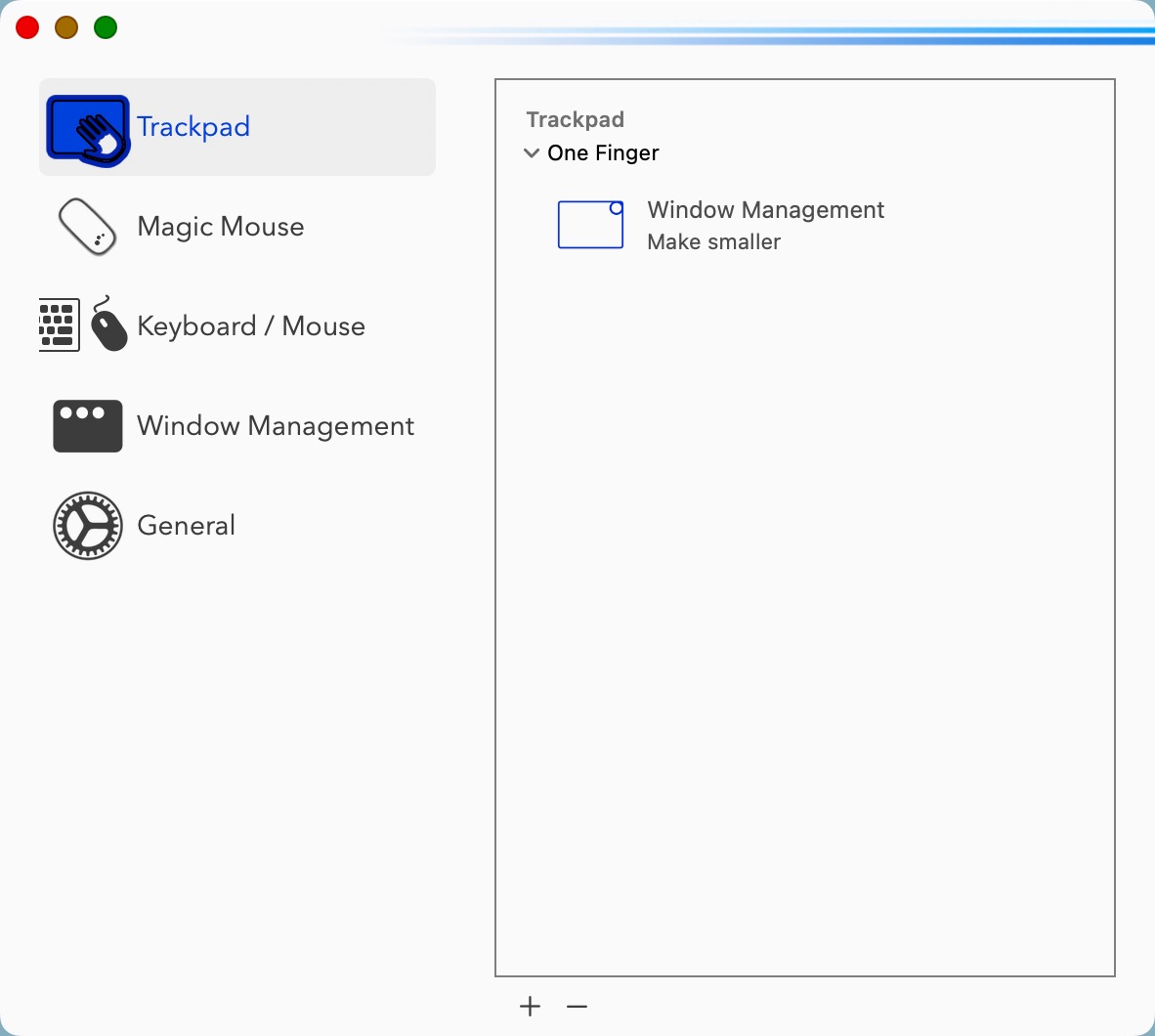Switch to the Magic Mouse section
The image size is (1155, 1036).
pyautogui.click(x=237, y=227)
